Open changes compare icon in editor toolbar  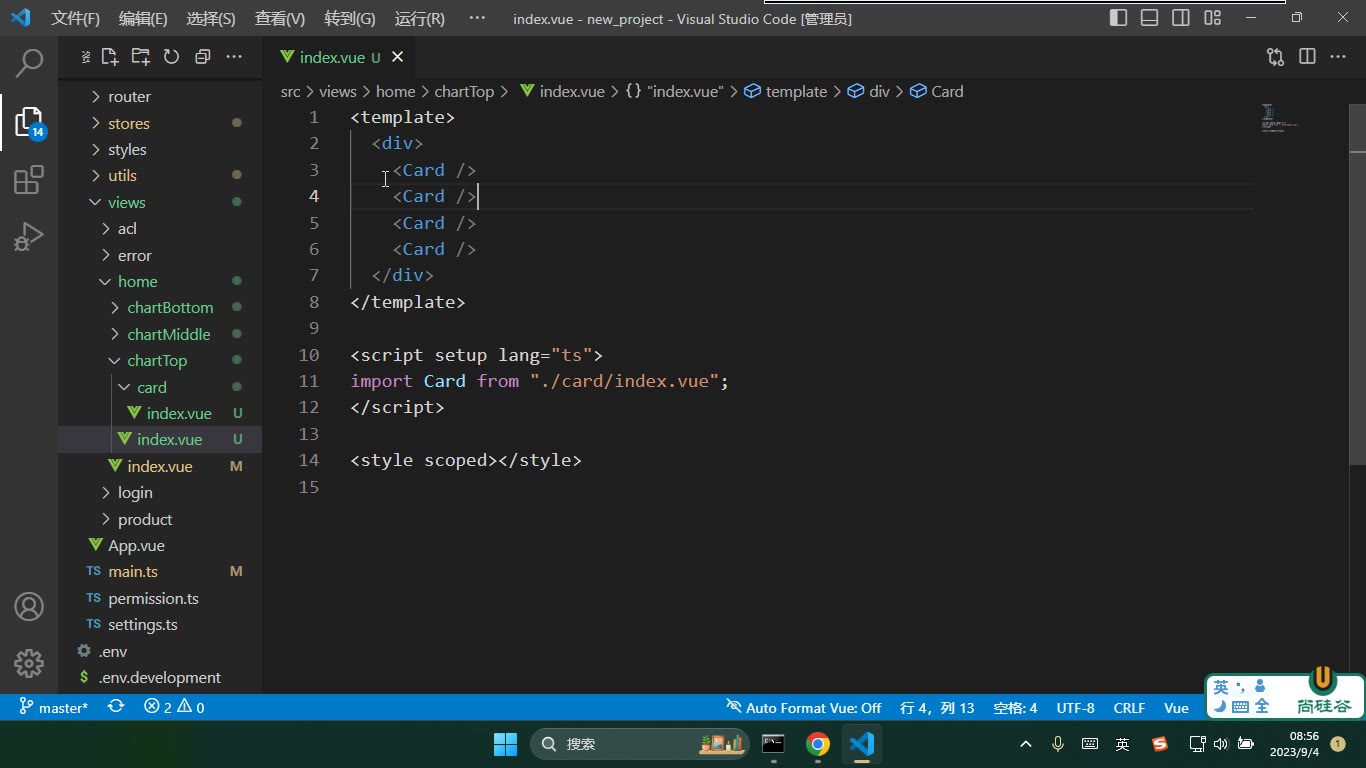coord(1275,57)
